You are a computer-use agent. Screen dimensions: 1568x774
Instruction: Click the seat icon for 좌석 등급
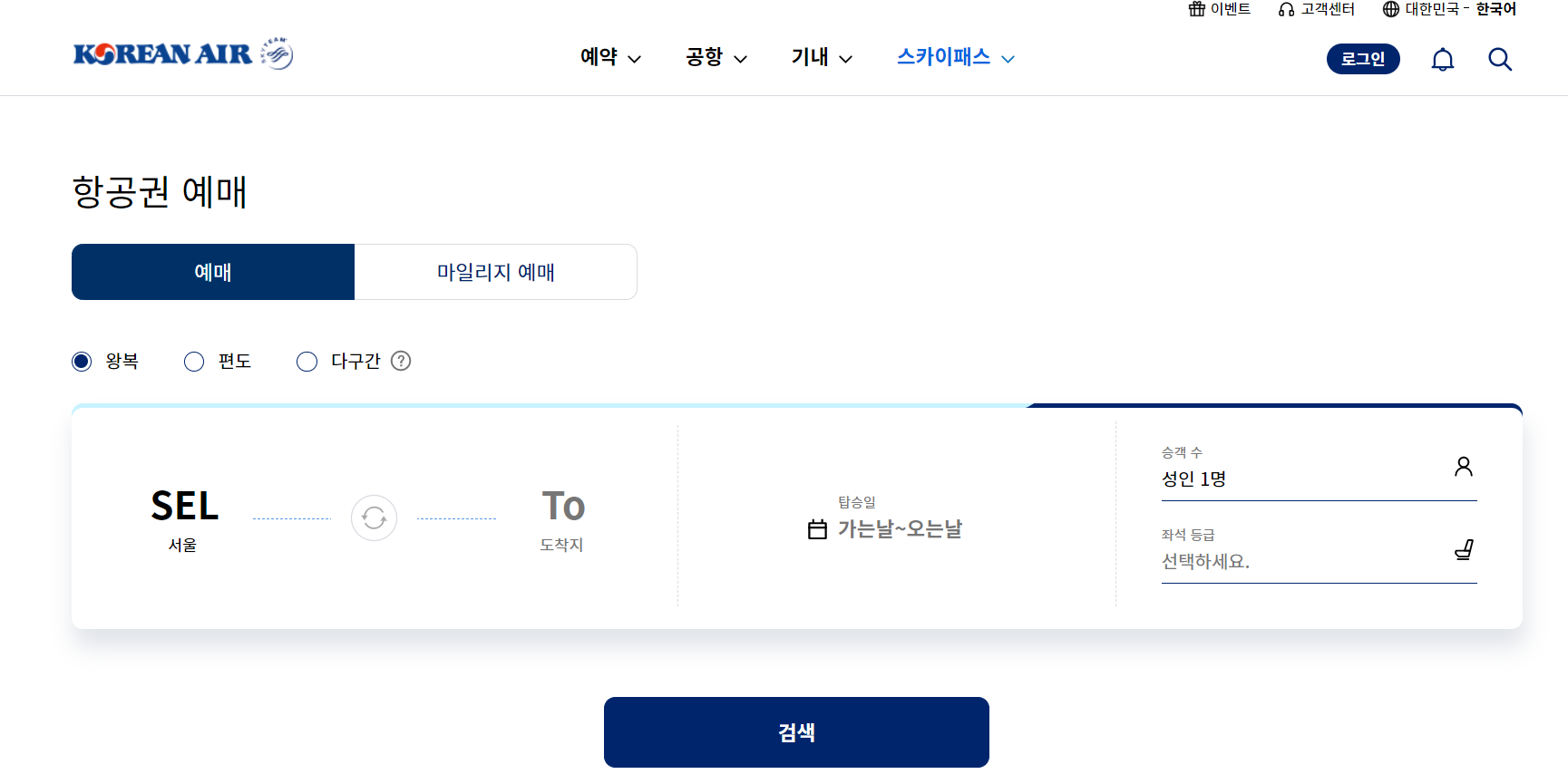(x=1465, y=549)
